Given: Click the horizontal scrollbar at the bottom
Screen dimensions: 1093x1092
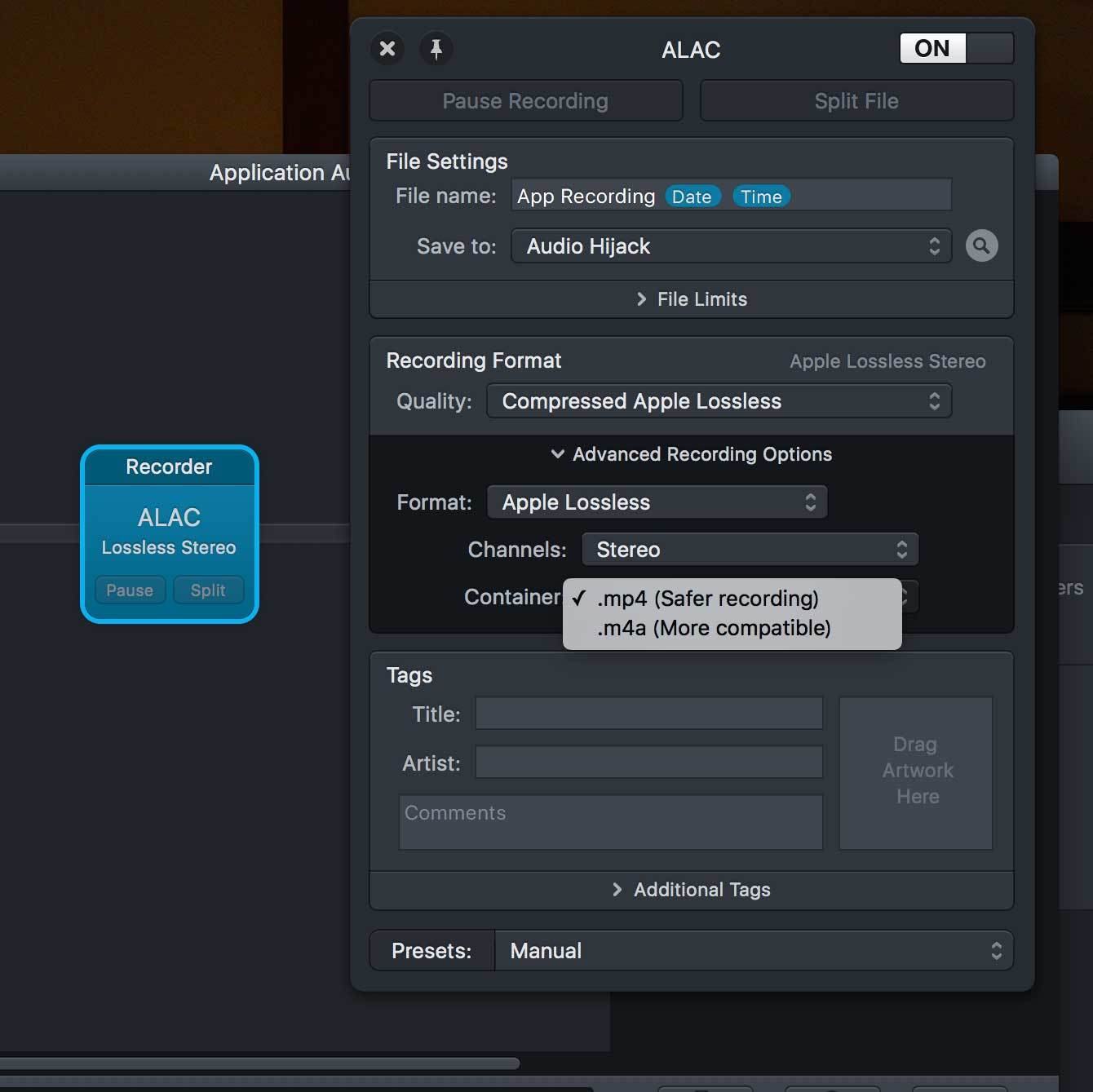Looking at the screenshot, I should coord(259,1063).
